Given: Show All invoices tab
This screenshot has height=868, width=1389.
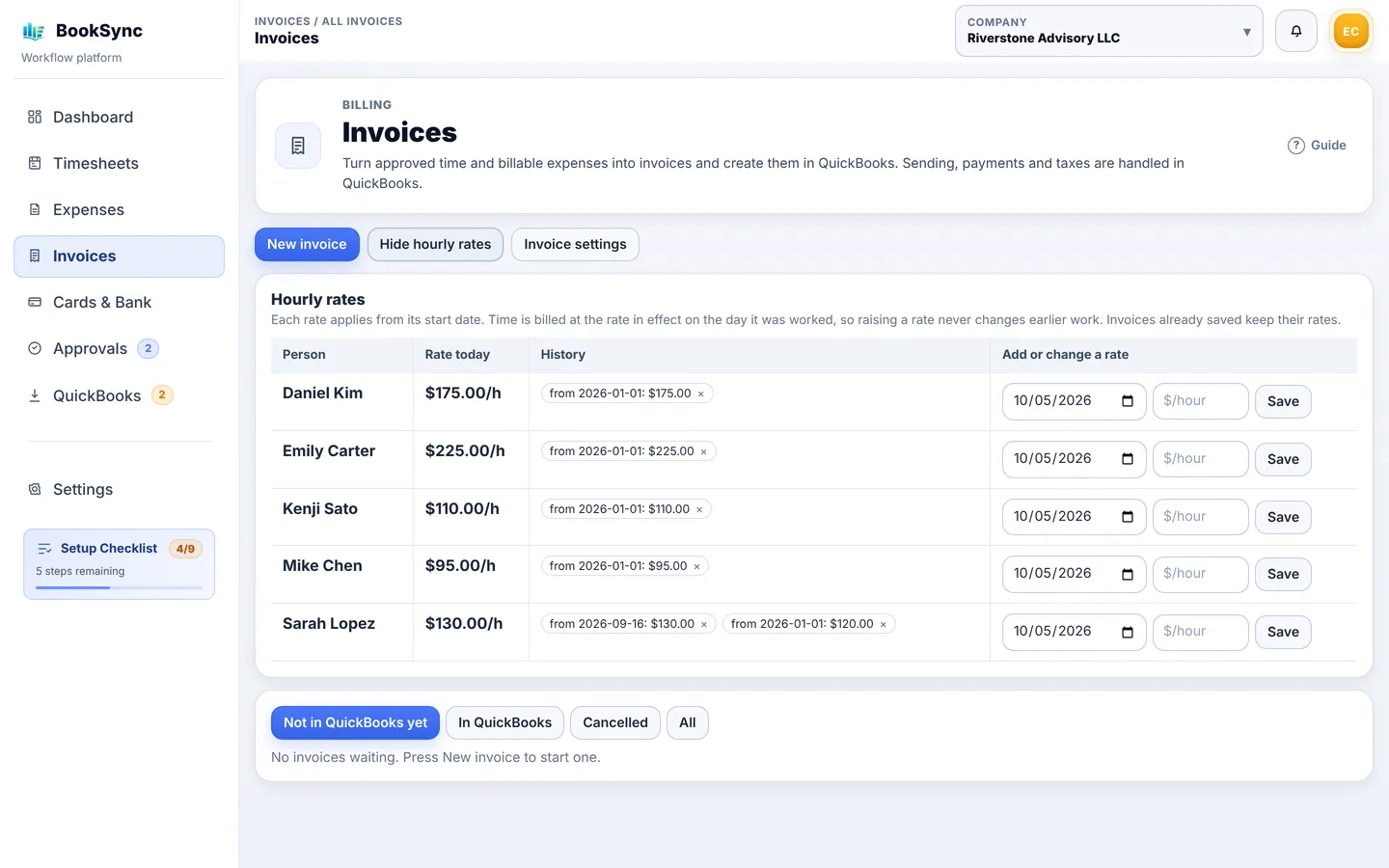Looking at the screenshot, I should point(688,722).
